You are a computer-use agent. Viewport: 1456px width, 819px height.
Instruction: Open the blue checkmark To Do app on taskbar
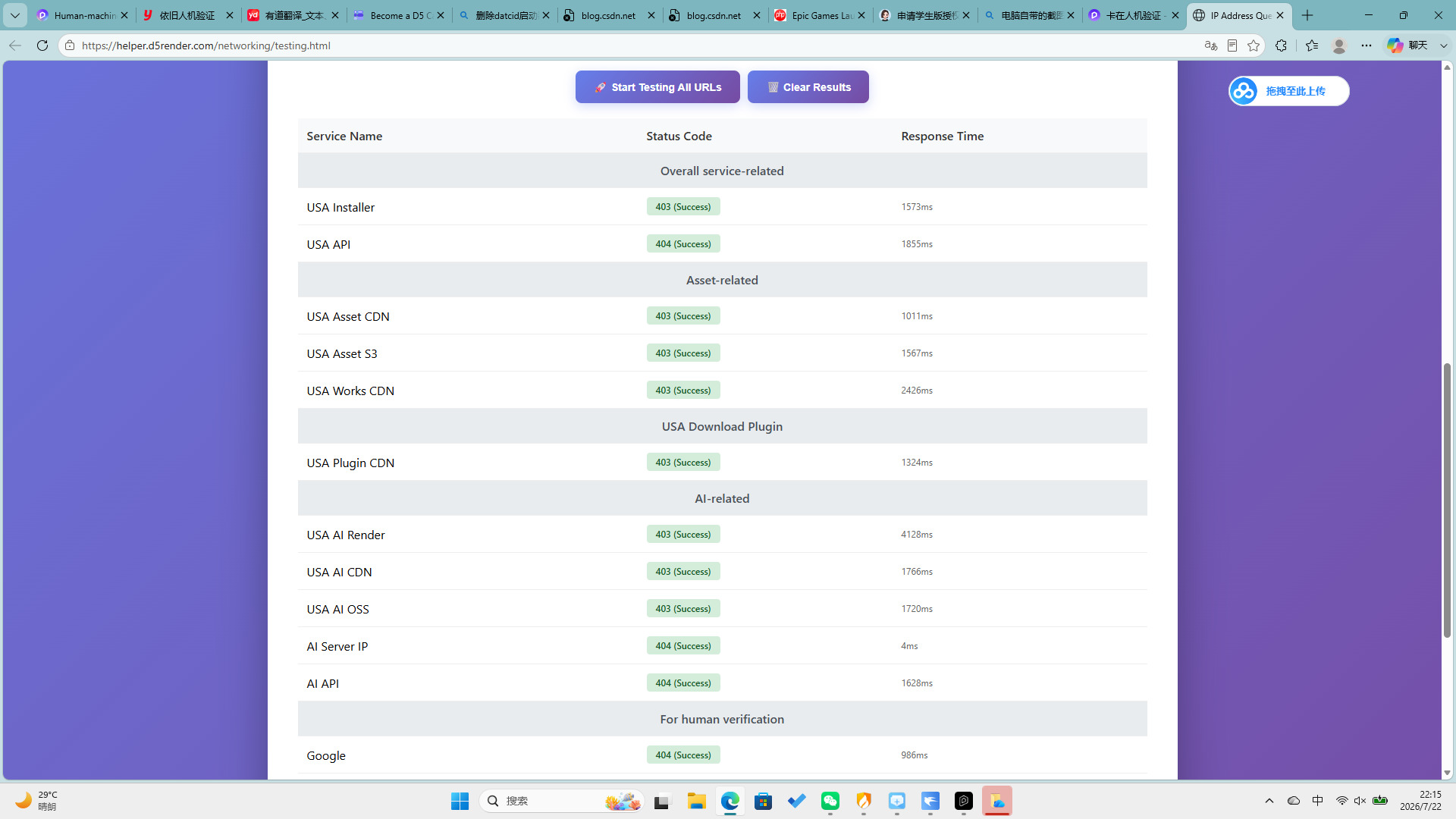tap(796, 801)
